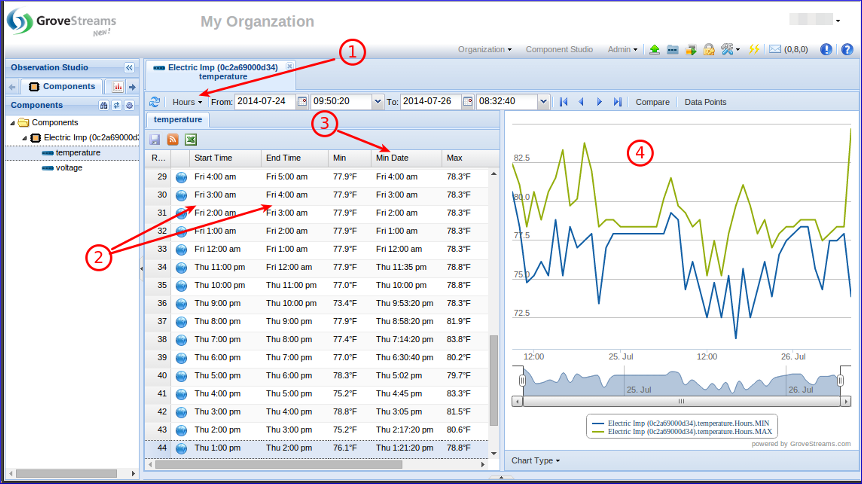The image size is (862, 484).
Task: Click the refresh icon beside Hours
Action: [154, 102]
